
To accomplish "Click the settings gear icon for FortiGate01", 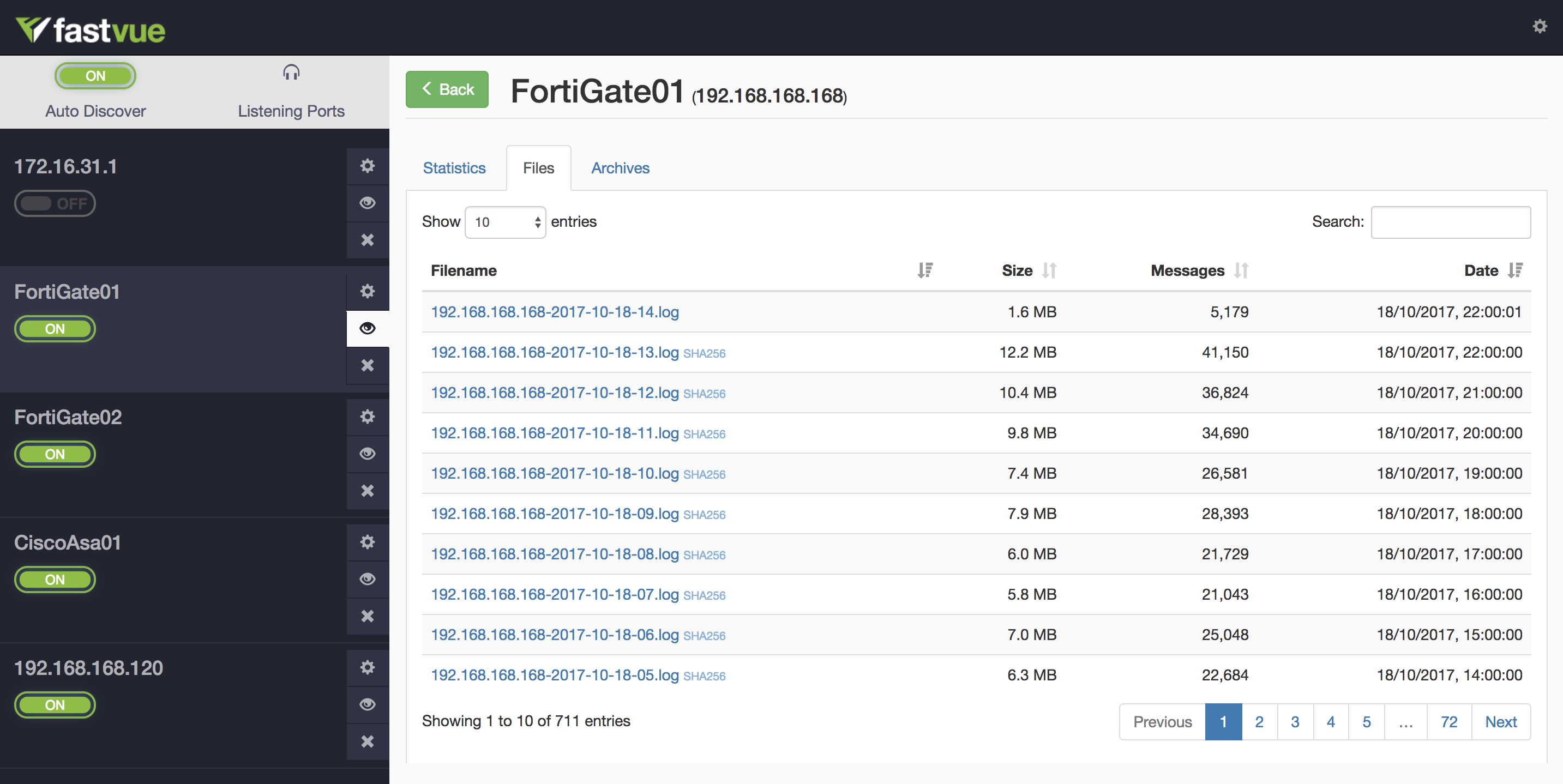I will pos(367,291).
